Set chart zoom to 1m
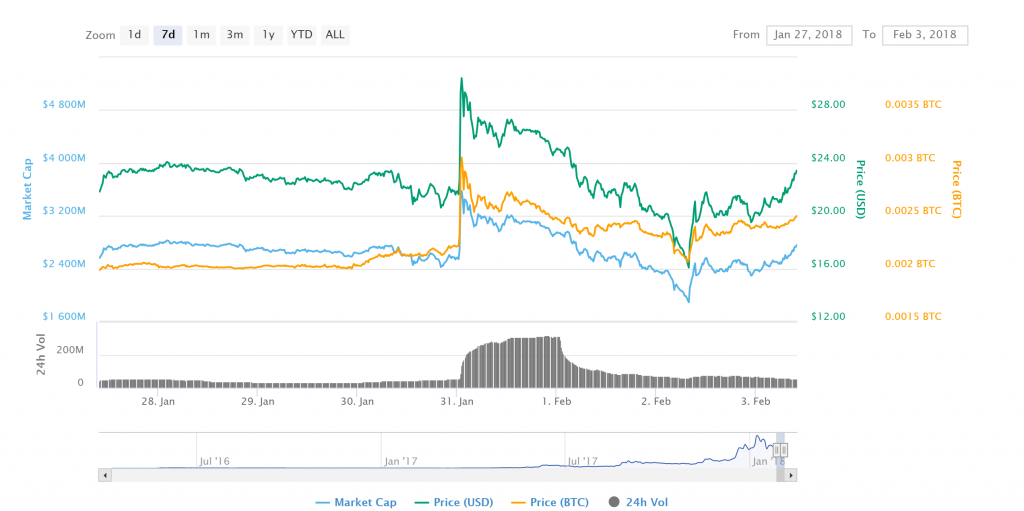Screen dimensions: 1024x511 click(201, 35)
